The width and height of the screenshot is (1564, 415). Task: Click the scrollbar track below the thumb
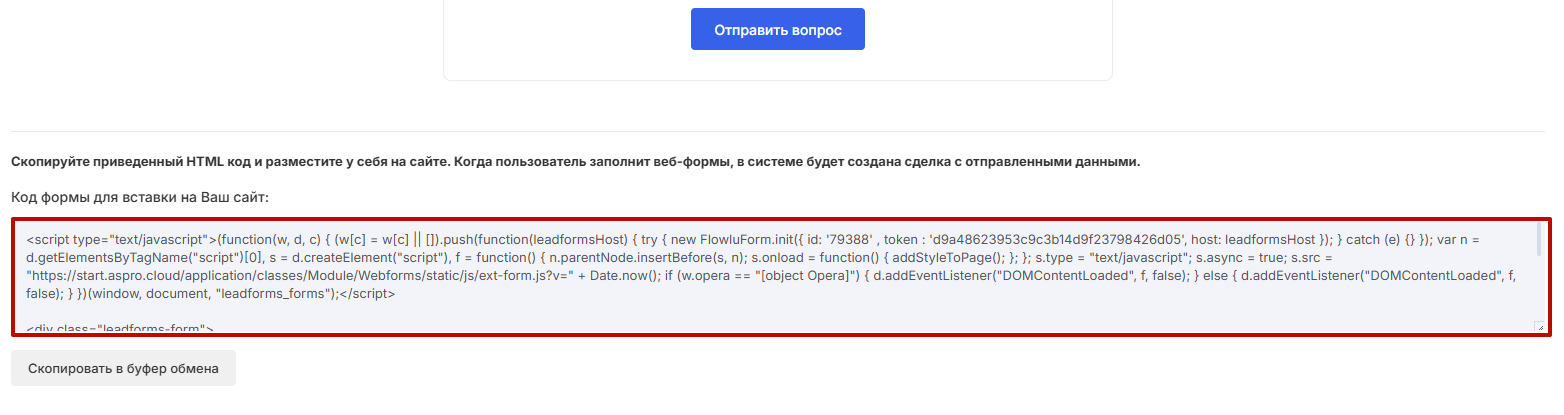coord(1539,290)
